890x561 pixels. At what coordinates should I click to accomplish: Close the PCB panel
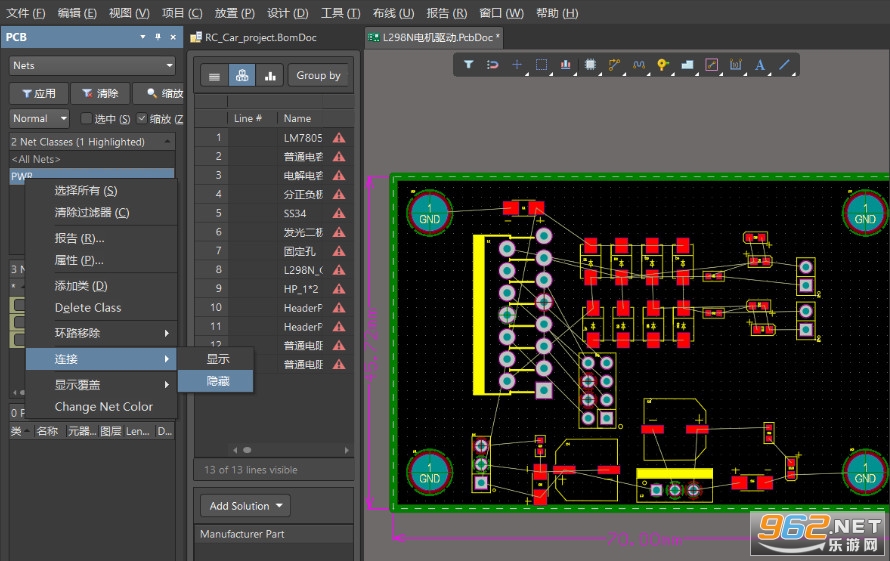point(173,37)
